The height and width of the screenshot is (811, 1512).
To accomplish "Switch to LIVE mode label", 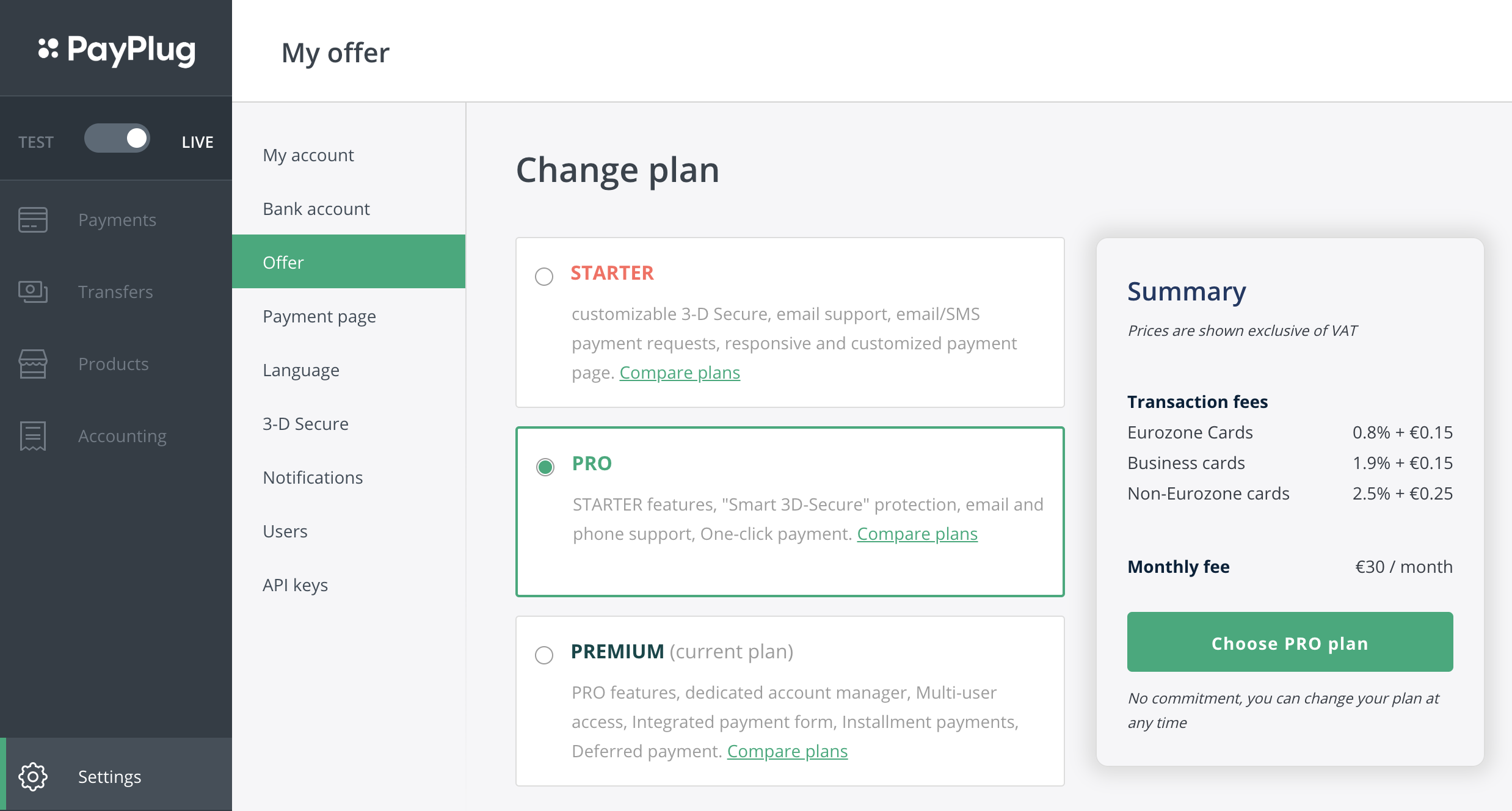I will click(x=197, y=142).
